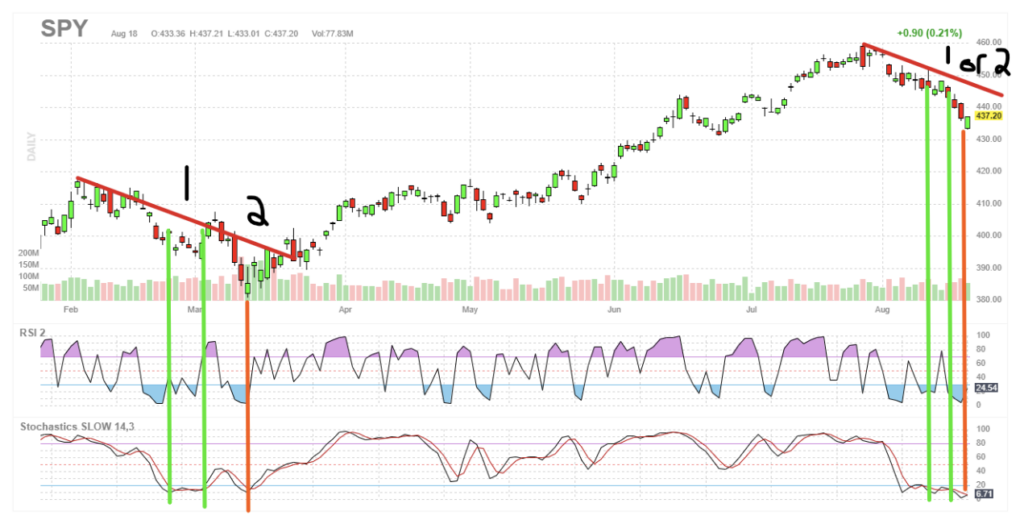This screenshot has height=520, width=1024.
Task: Click the 'May' month label on time axis
Action: [x=470, y=310]
